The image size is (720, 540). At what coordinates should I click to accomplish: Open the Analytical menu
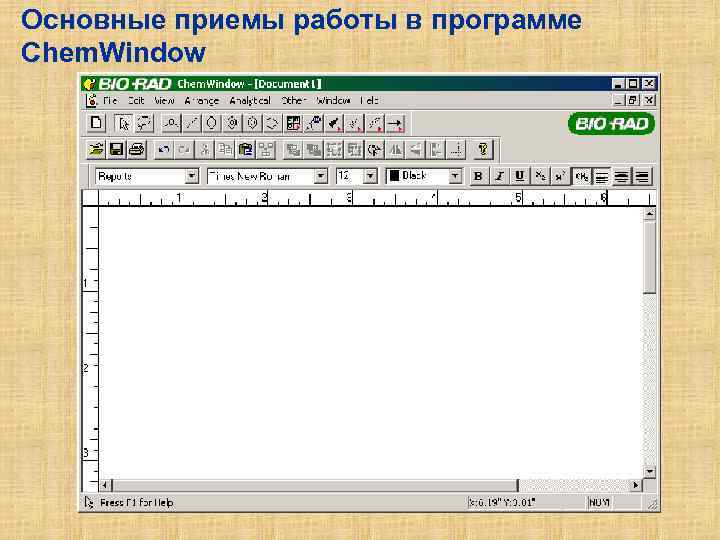click(250, 100)
